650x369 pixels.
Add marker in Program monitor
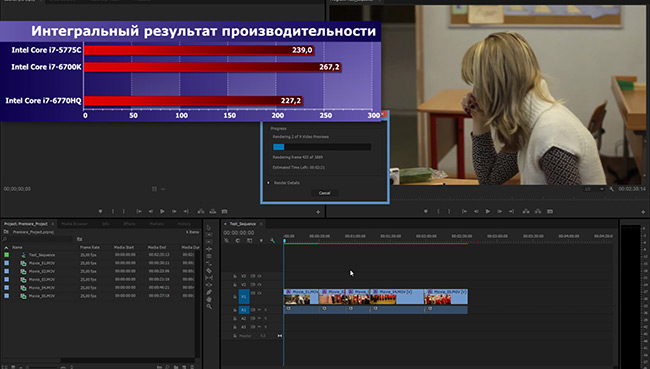(426, 211)
